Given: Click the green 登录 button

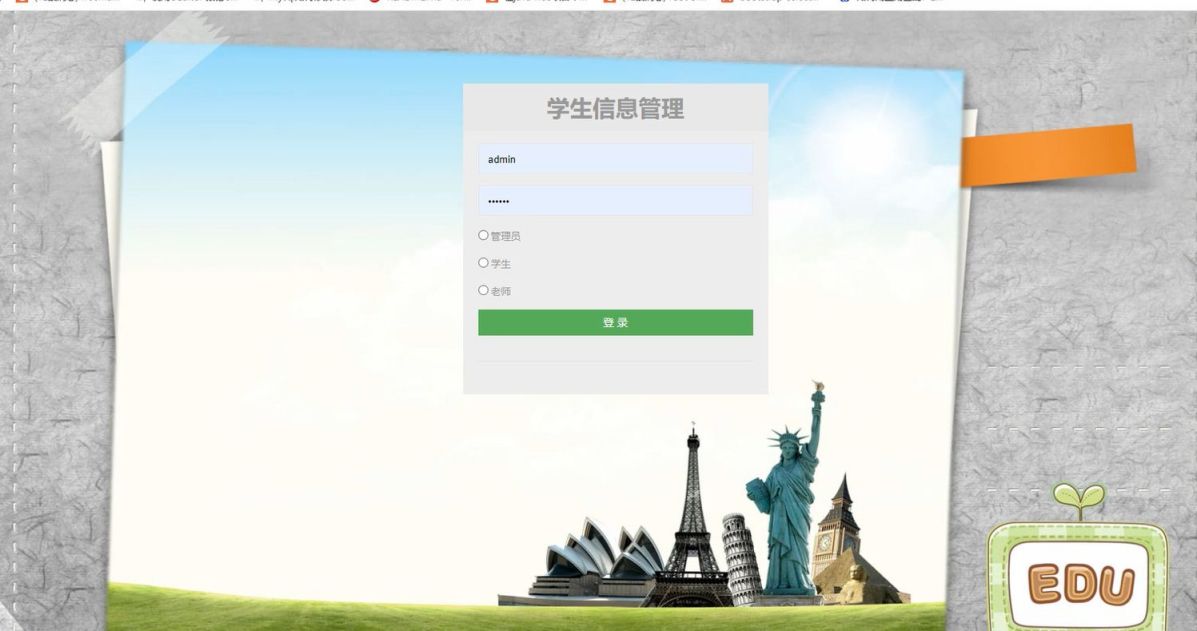Looking at the screenshot, I should [615, 322].
